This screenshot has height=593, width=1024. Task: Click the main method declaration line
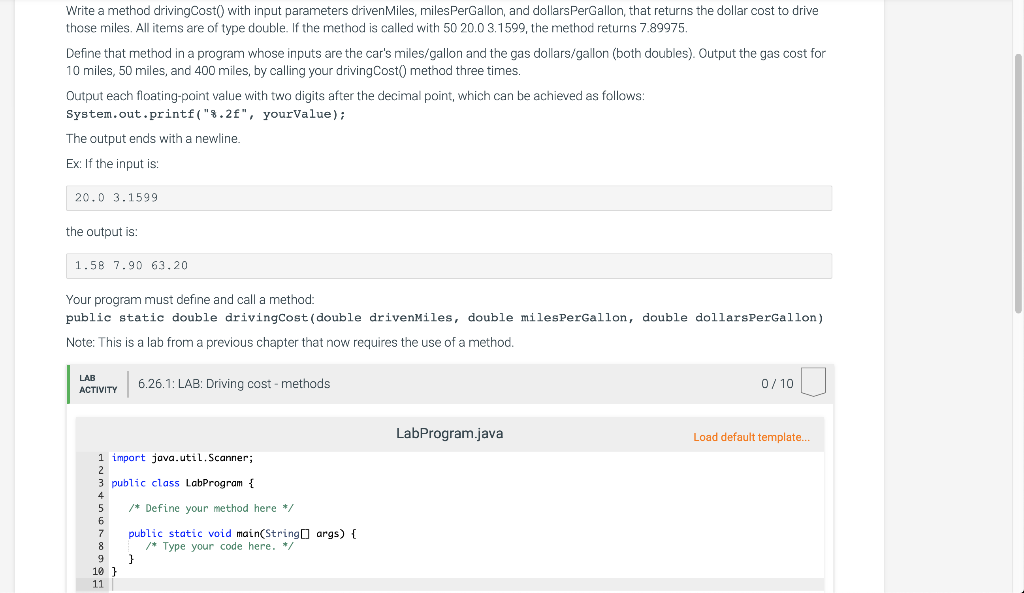tap(242, 534)
